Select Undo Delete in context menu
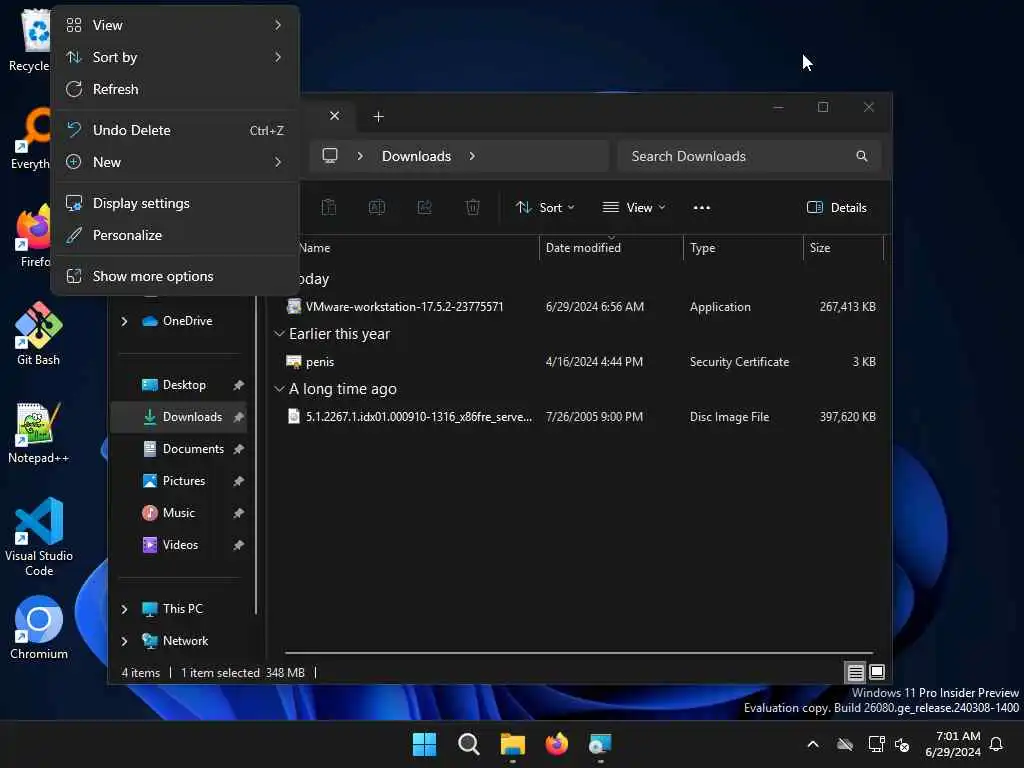Viewport: 1024px width, 768px height. pyautogui.click(x=174, y=130)
